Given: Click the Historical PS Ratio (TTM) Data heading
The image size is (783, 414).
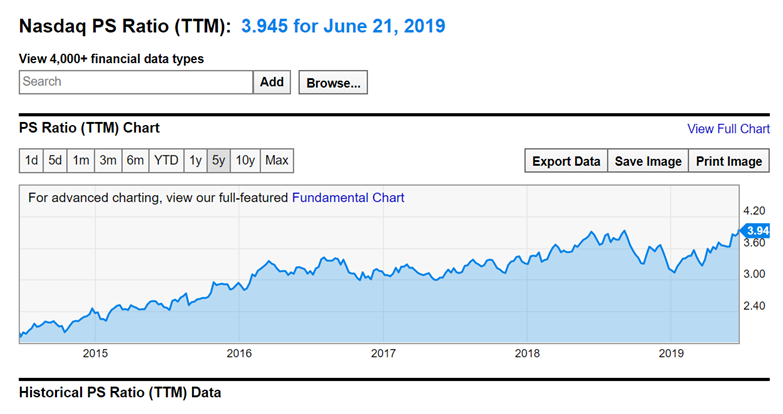Looking at the screenshot, I should [x=120, y=393].
